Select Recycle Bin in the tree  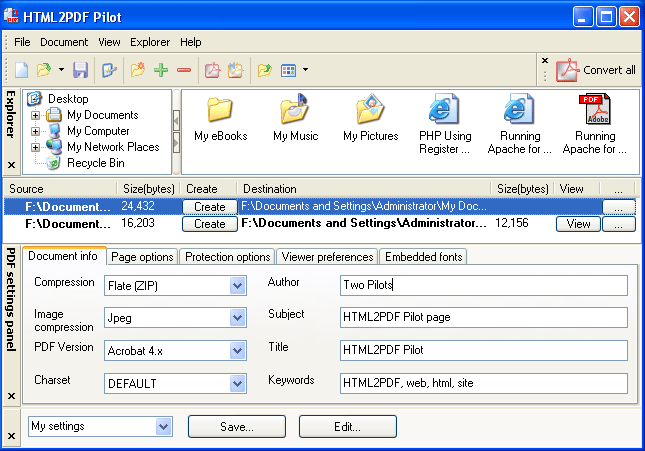(95, 163)
